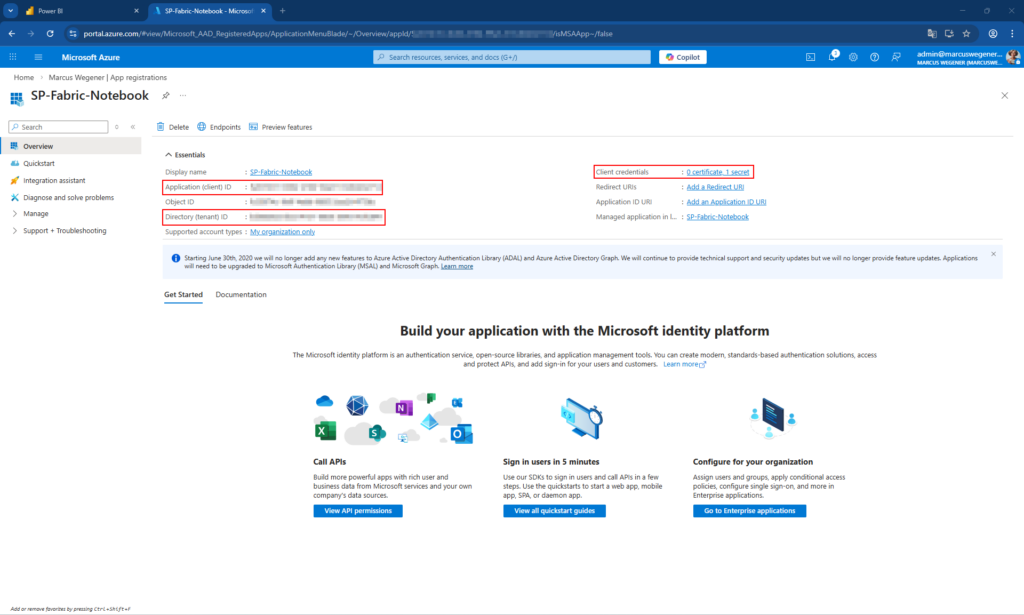Open the portal settings gear
The image size is (1024, 615).
(x=853, y=57)
